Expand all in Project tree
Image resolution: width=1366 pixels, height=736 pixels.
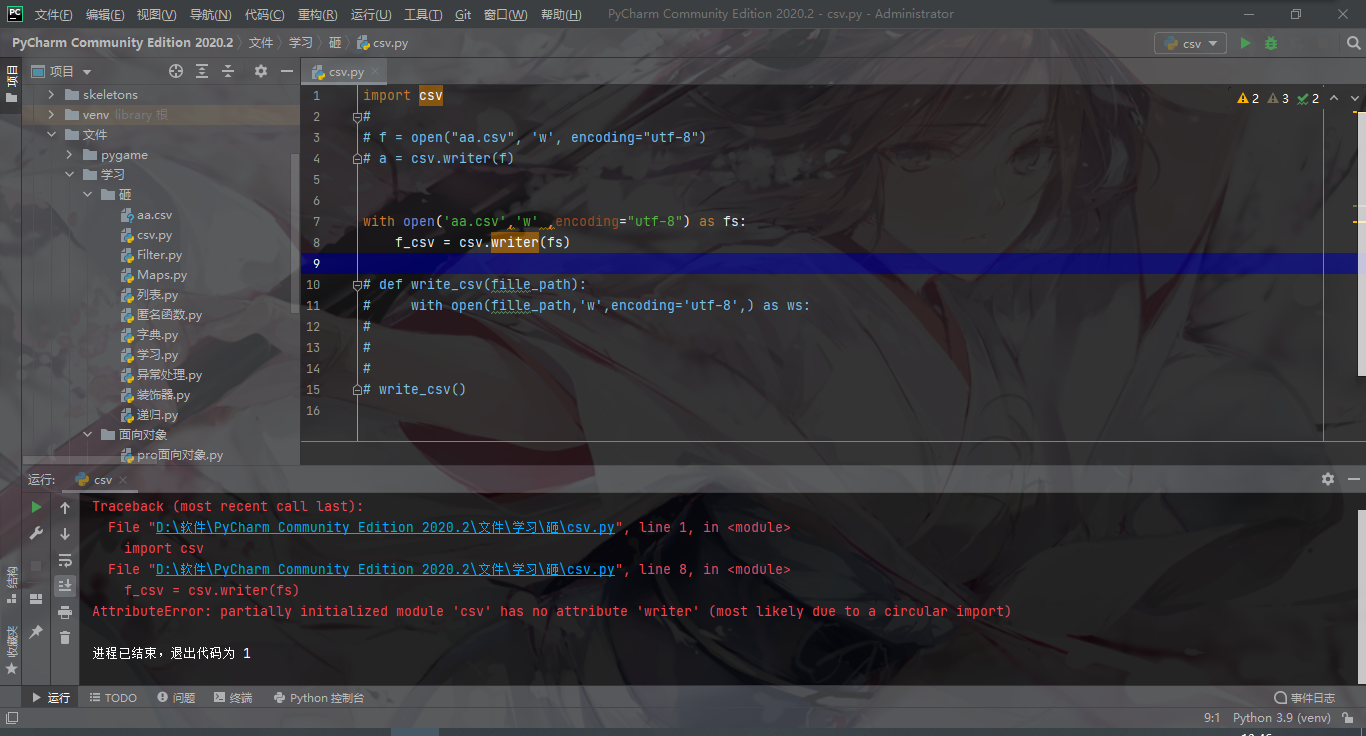pyautogui.click(x=202, y=70)
